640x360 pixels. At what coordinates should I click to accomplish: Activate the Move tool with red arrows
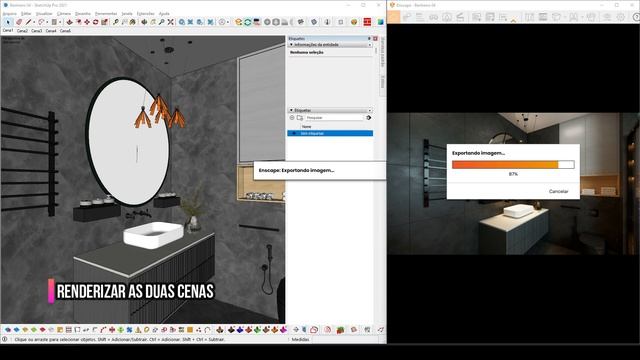87,22
